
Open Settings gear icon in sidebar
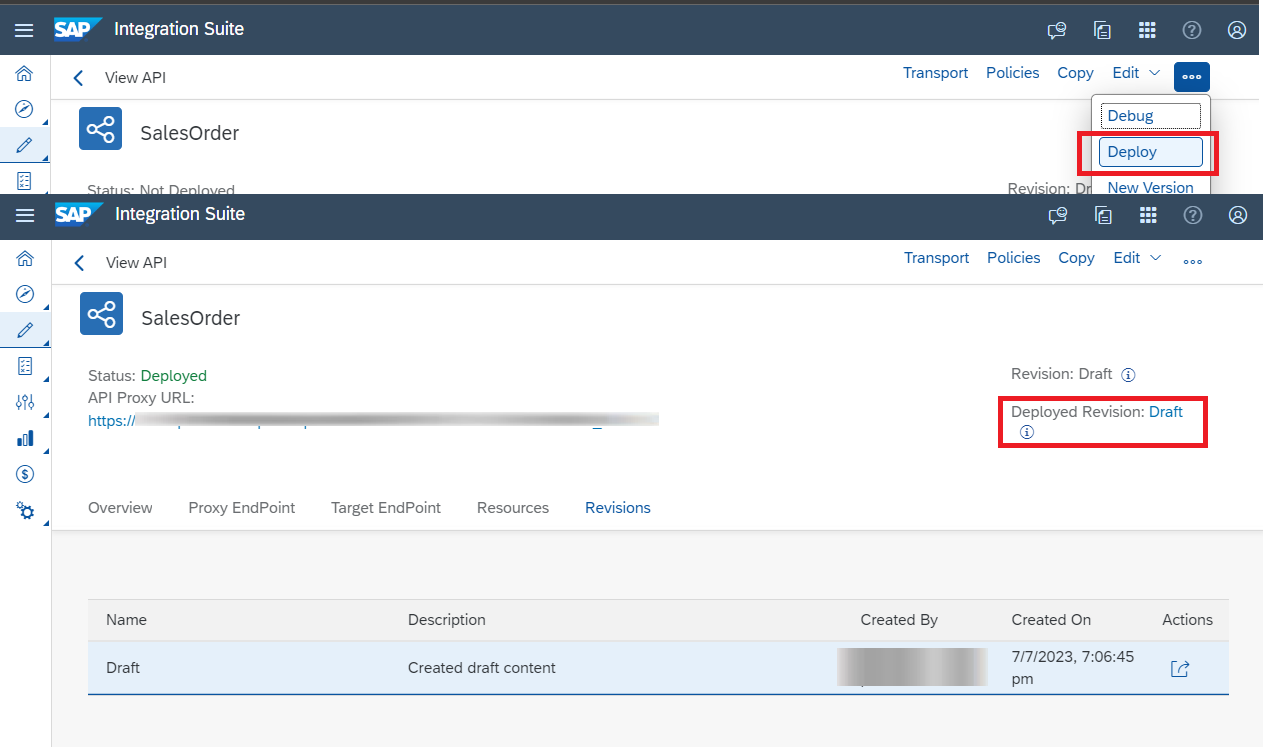point(25,511)
